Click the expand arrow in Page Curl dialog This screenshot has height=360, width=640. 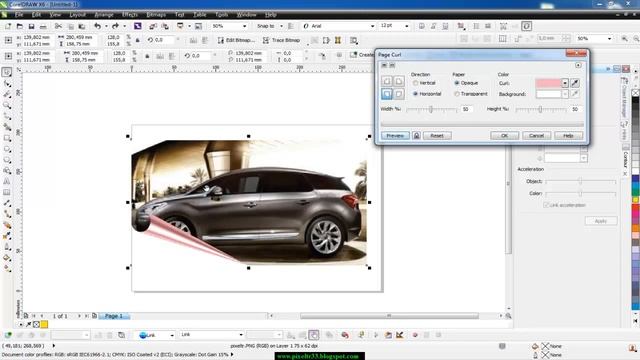(x=578, y=65)
